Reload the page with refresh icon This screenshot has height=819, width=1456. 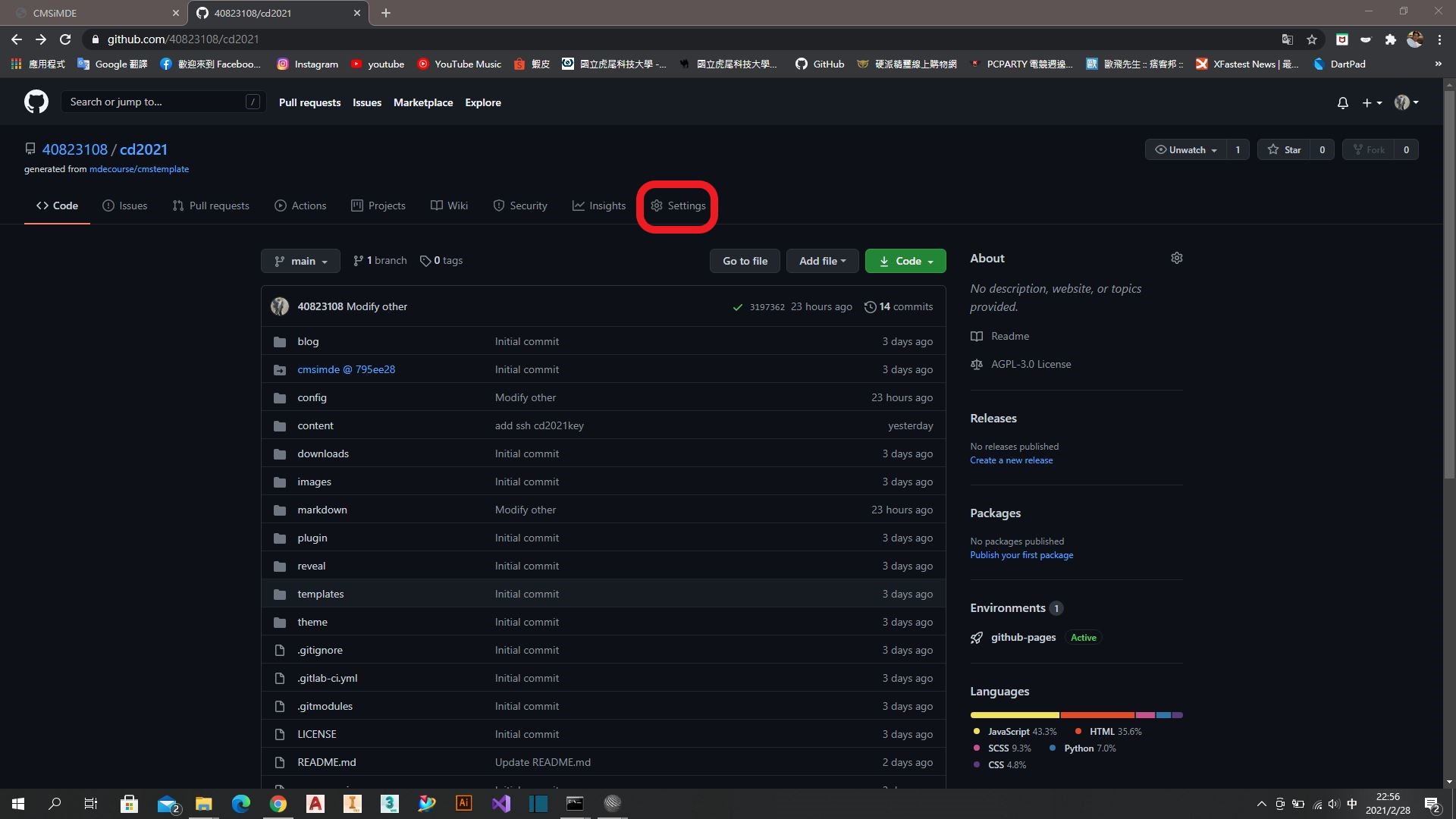point(65,39)
